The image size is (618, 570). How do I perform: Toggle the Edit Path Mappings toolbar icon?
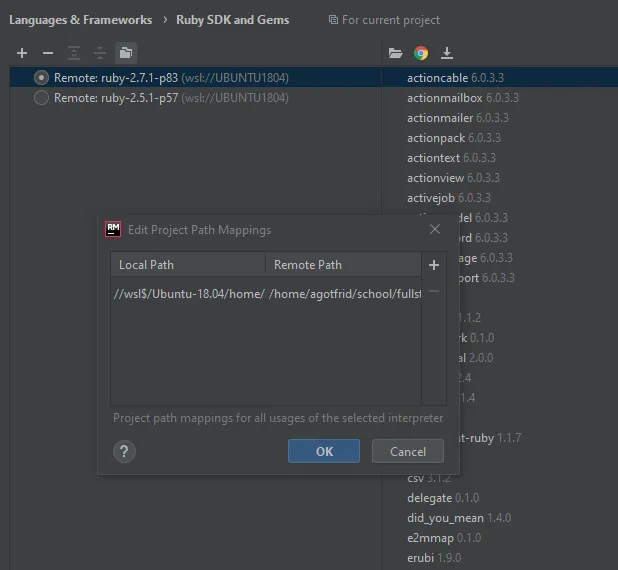(126, 53)
